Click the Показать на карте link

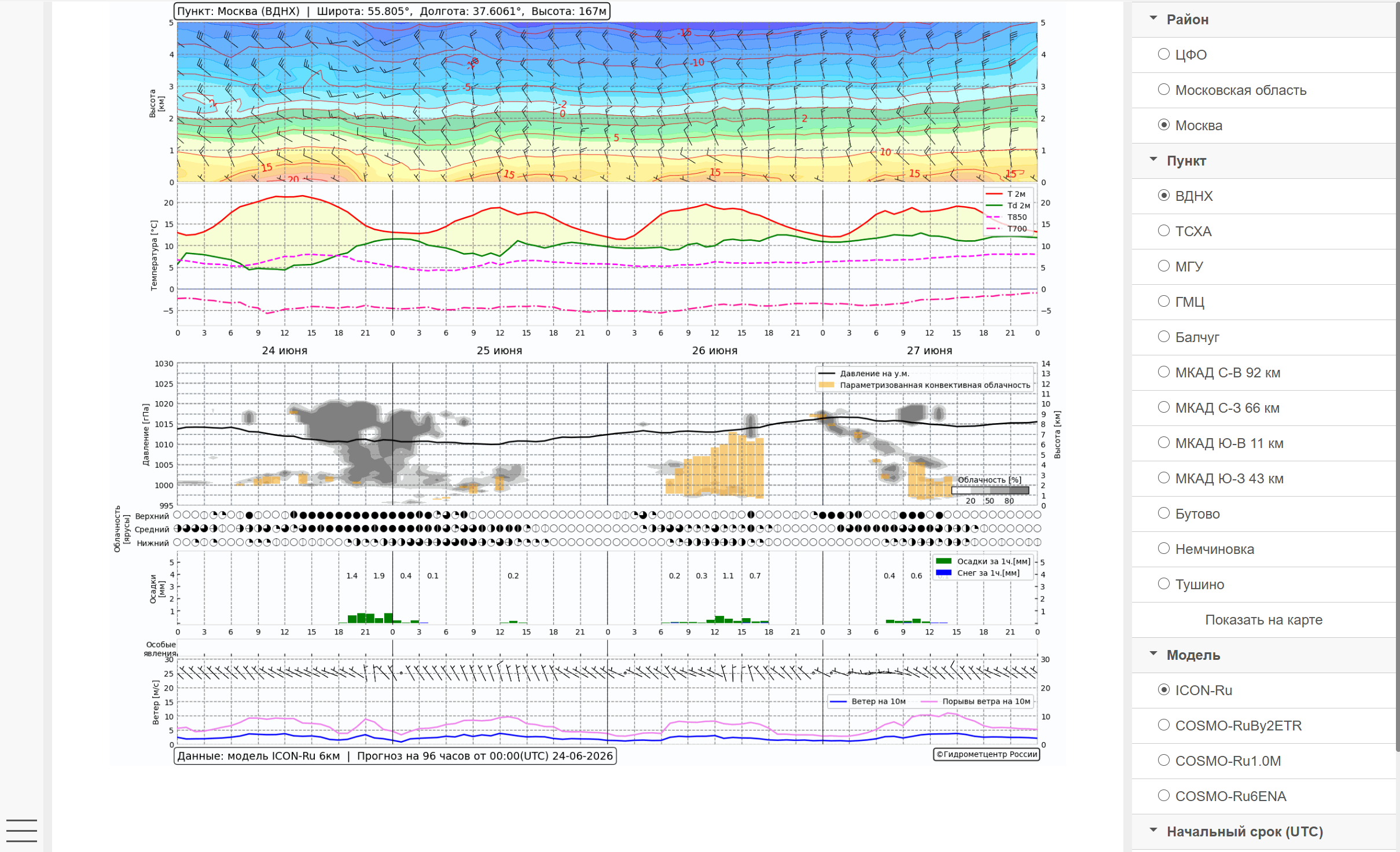[1263, 620]
